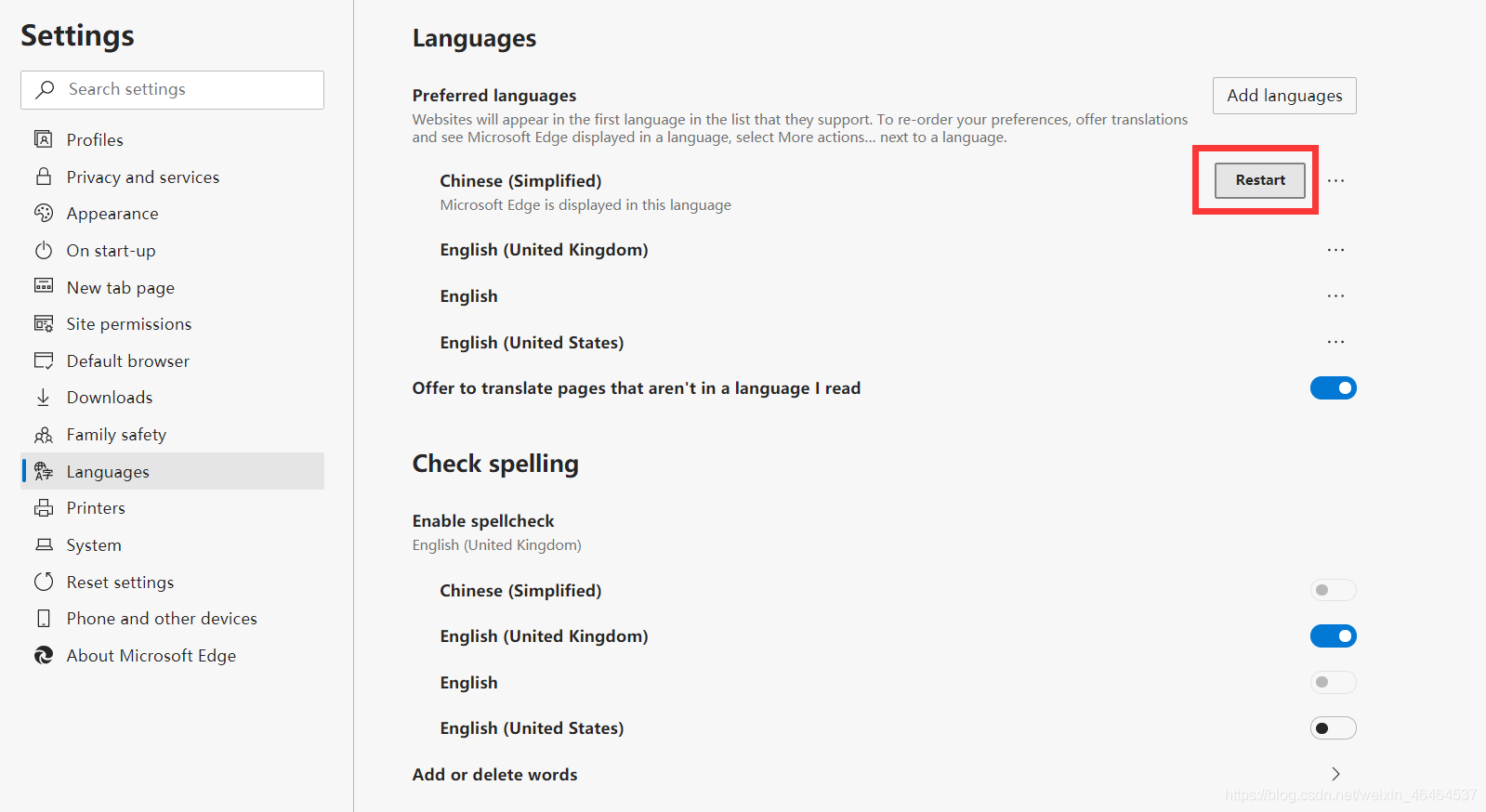Select English (United States) preferred language row
This screenshot has width=1486, height=812.
(x=884, y=342)
